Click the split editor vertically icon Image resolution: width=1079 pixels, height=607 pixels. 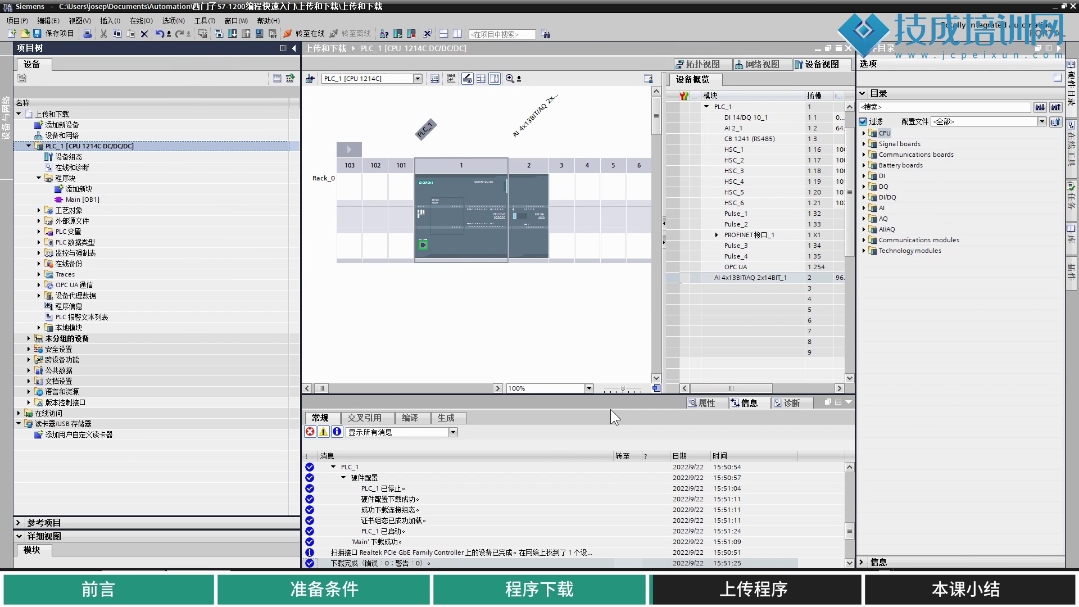tap(457, 34)
